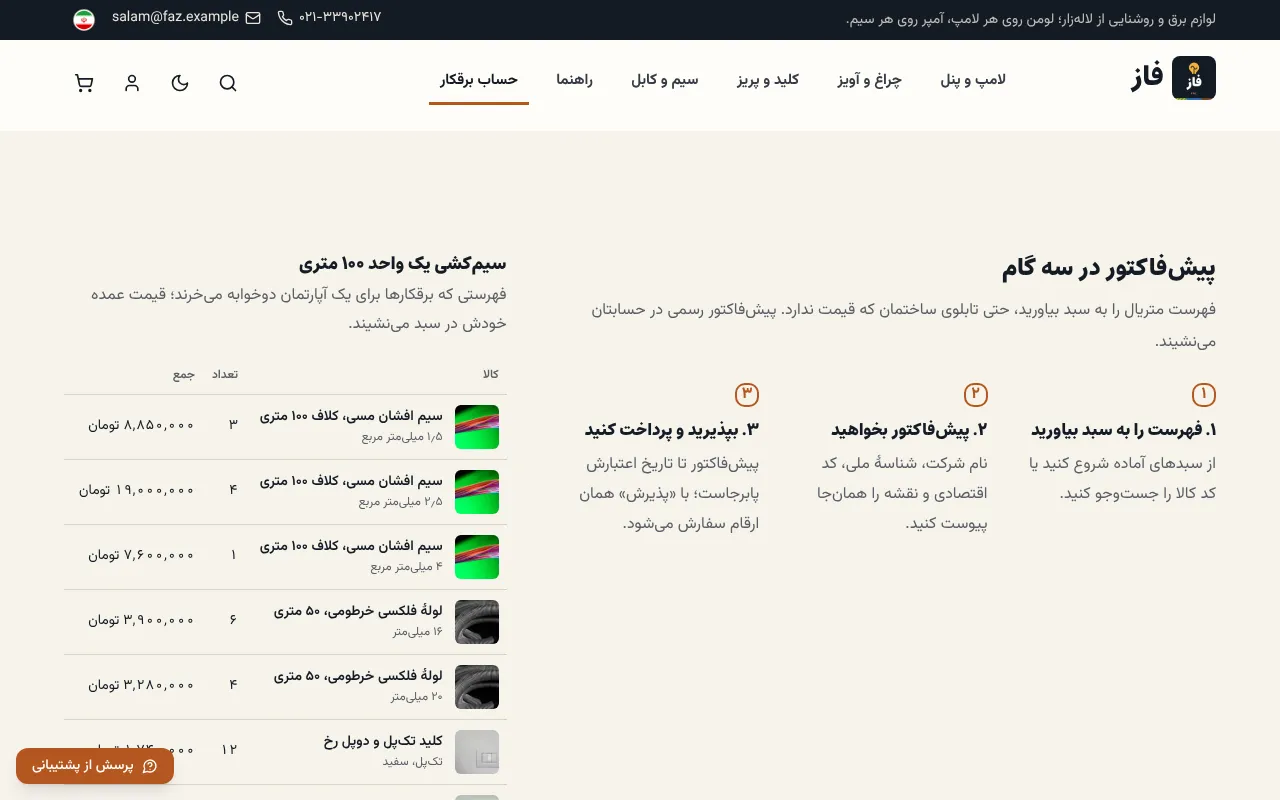
Task: Click step heading ۲. پیش‌فاکتور بخواهید
Action: pyautogui.click(x=909, y=430)
